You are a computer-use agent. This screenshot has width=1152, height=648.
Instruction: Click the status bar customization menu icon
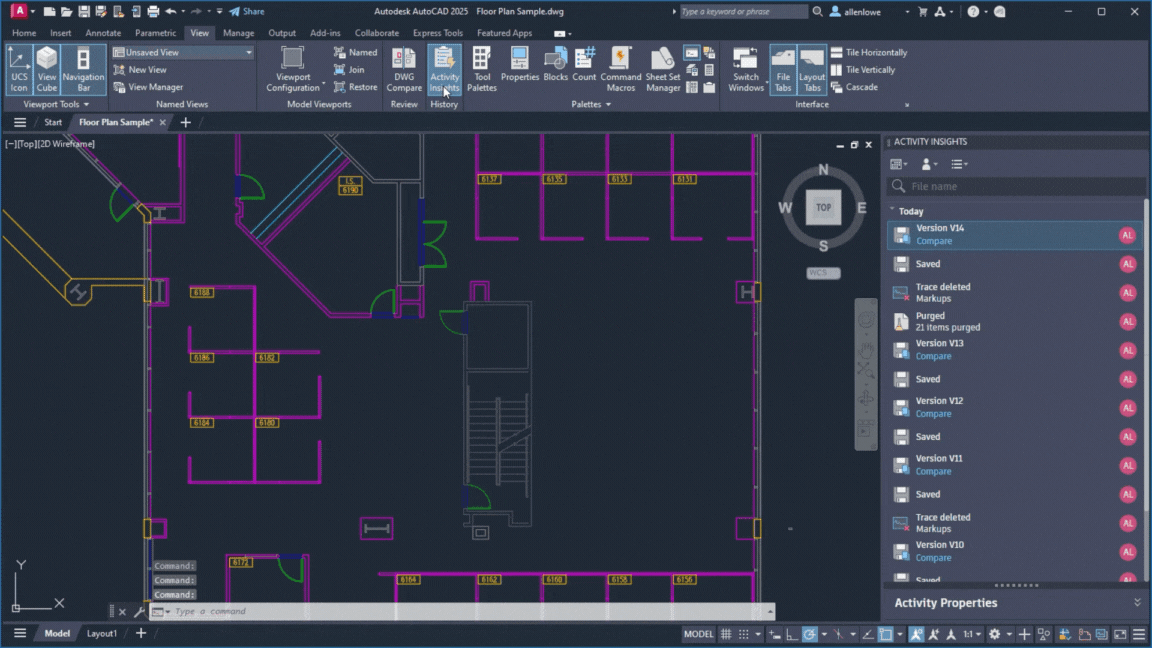click(x=1139, y=634)
